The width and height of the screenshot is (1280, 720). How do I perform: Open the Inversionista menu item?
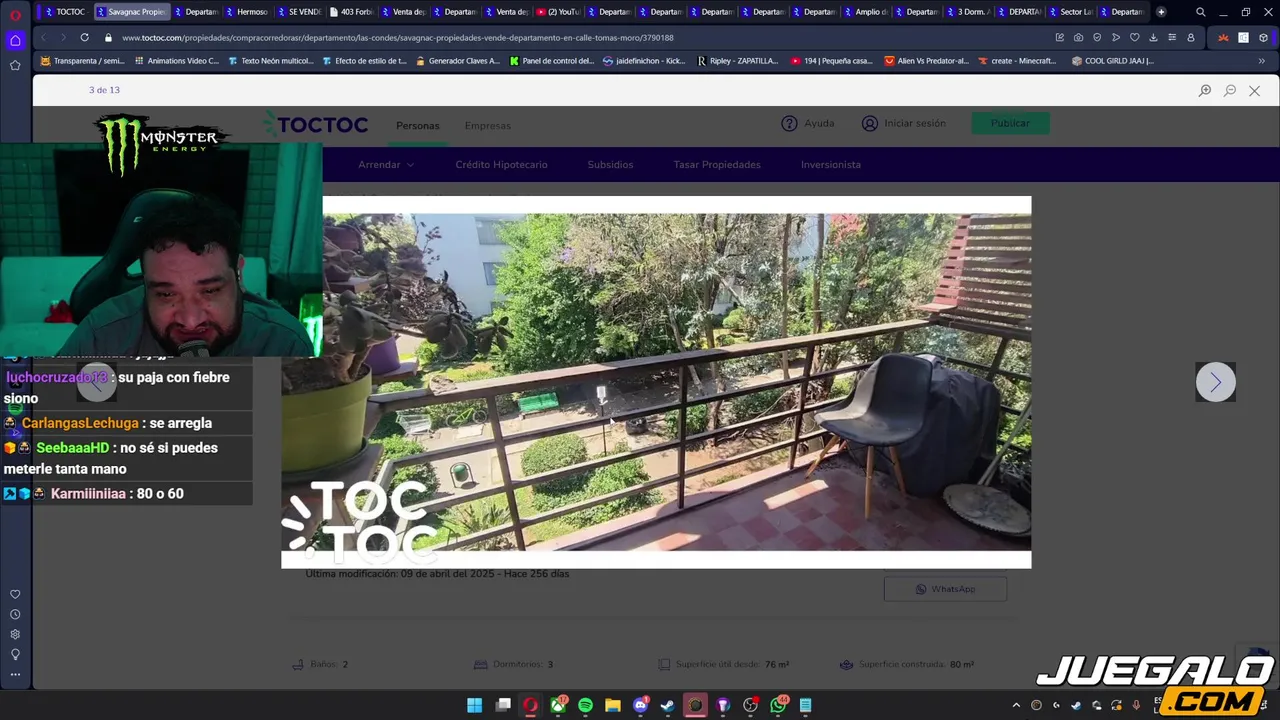click(831, 165)
